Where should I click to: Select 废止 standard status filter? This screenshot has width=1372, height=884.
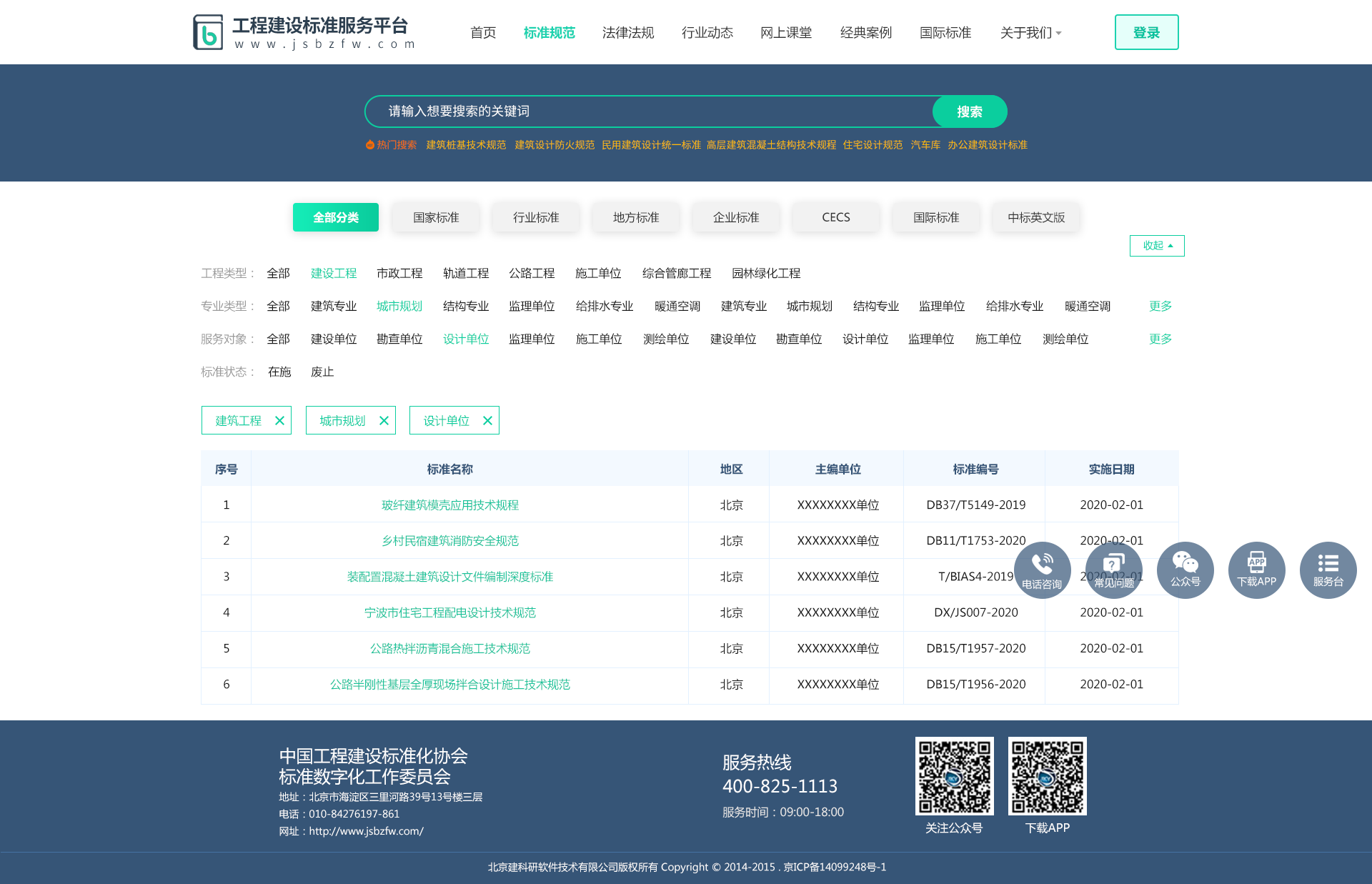(322, 372)
